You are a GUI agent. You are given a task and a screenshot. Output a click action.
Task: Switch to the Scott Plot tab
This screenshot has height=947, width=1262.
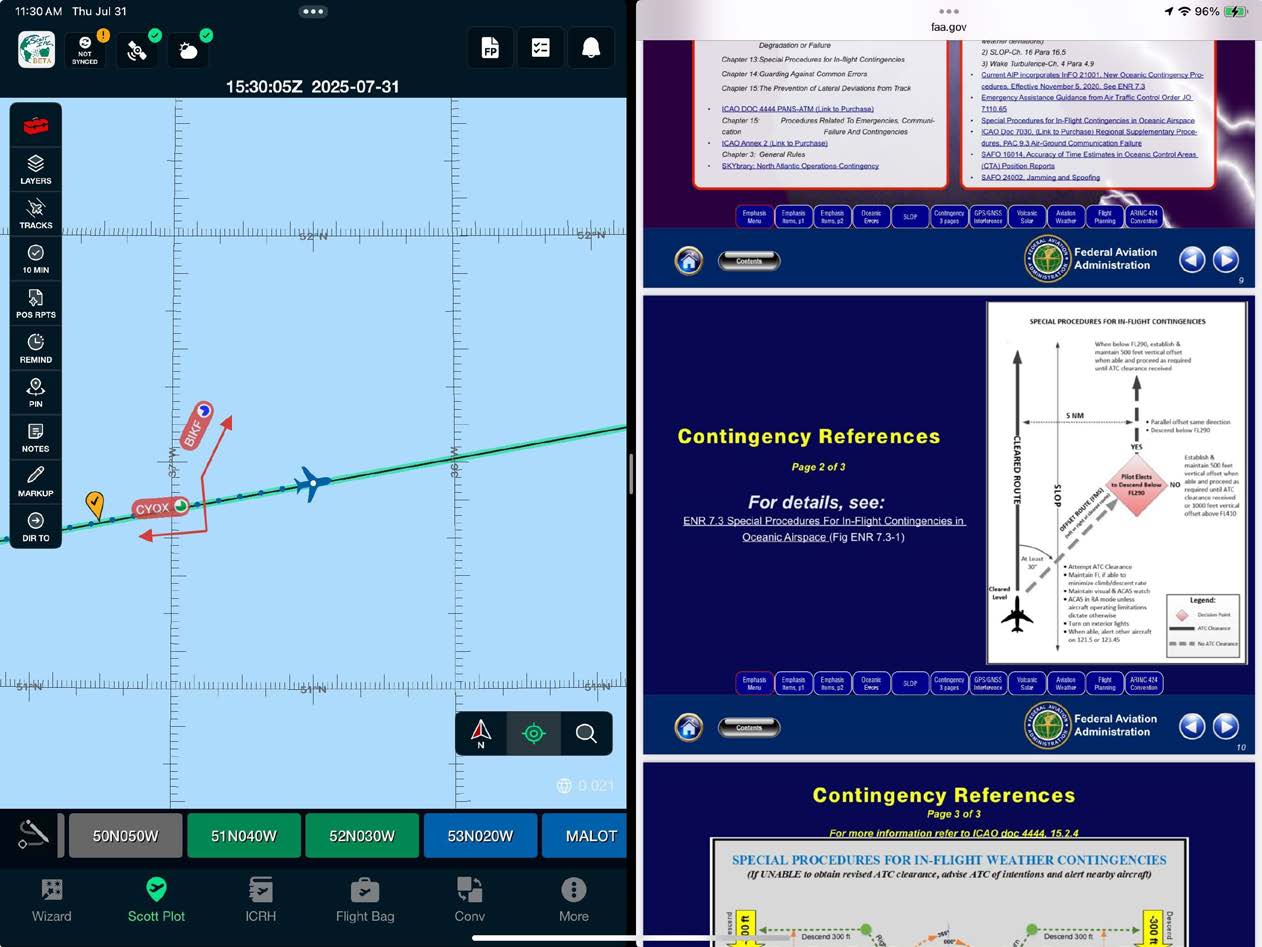coord(156,900)
